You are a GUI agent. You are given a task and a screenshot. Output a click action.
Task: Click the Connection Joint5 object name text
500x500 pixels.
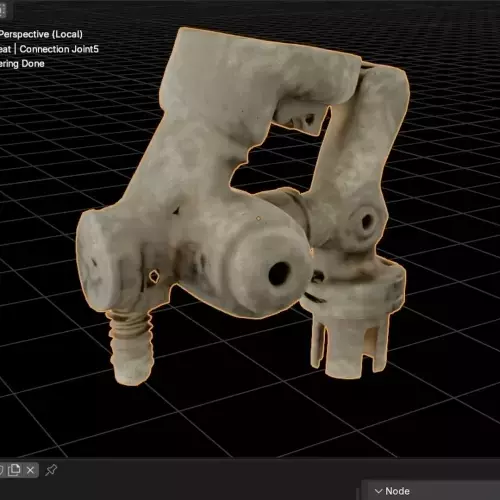click(59, 49)
